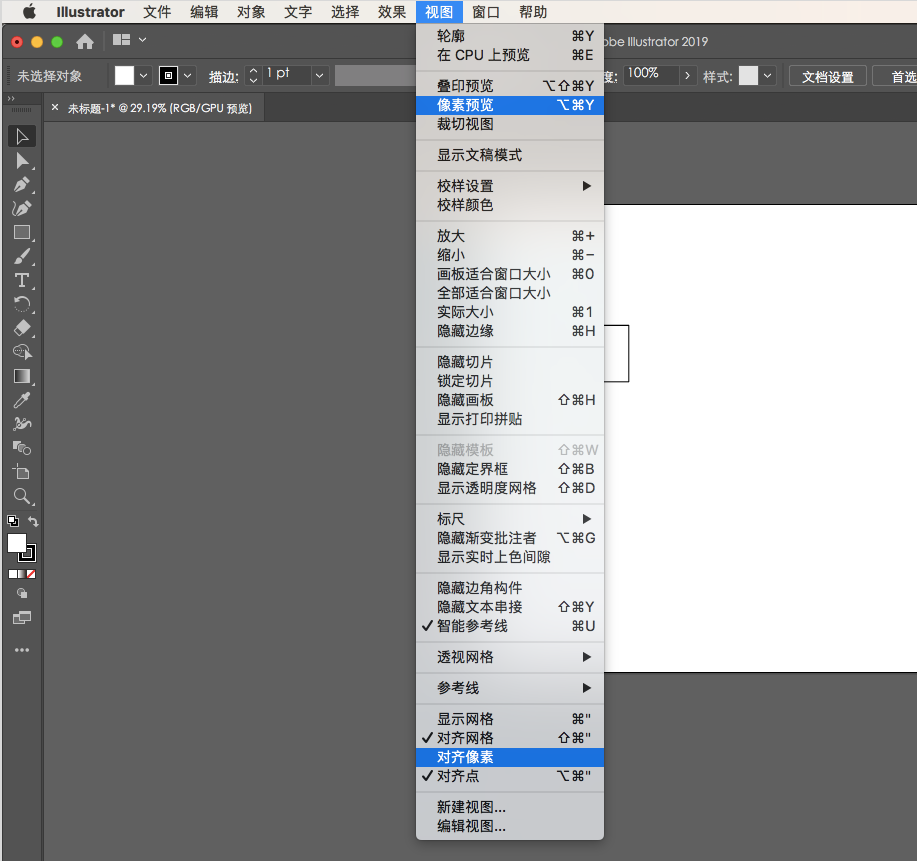Click the toolbar fill color box

pyautogui.click(x=16, y=543)
